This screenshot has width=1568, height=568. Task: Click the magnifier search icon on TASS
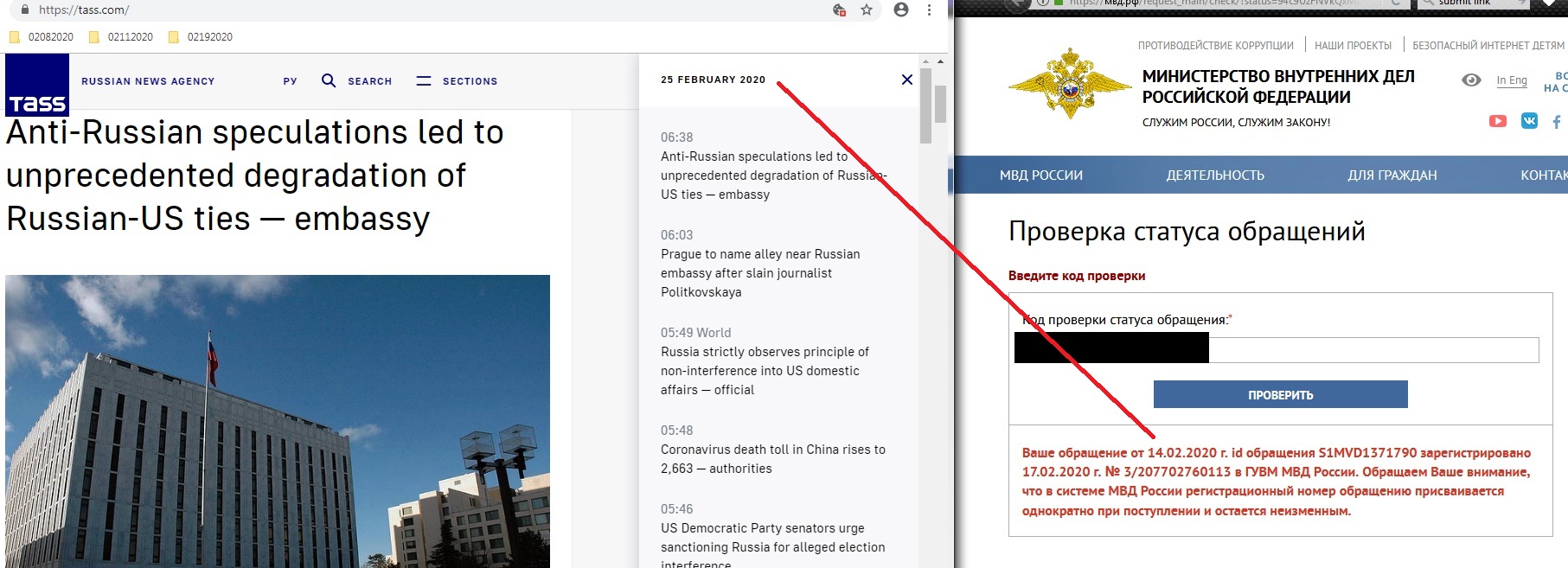coord(329,80)
